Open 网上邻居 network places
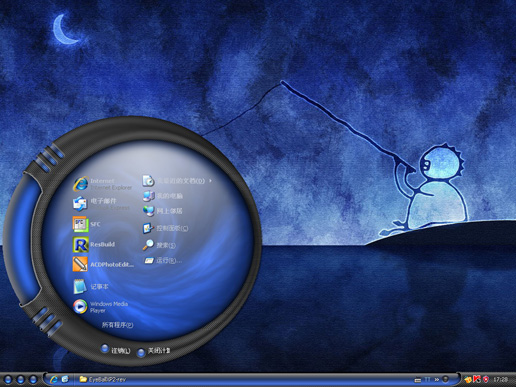The height and width of the screenshot is (387, 516). click(162, 211)
